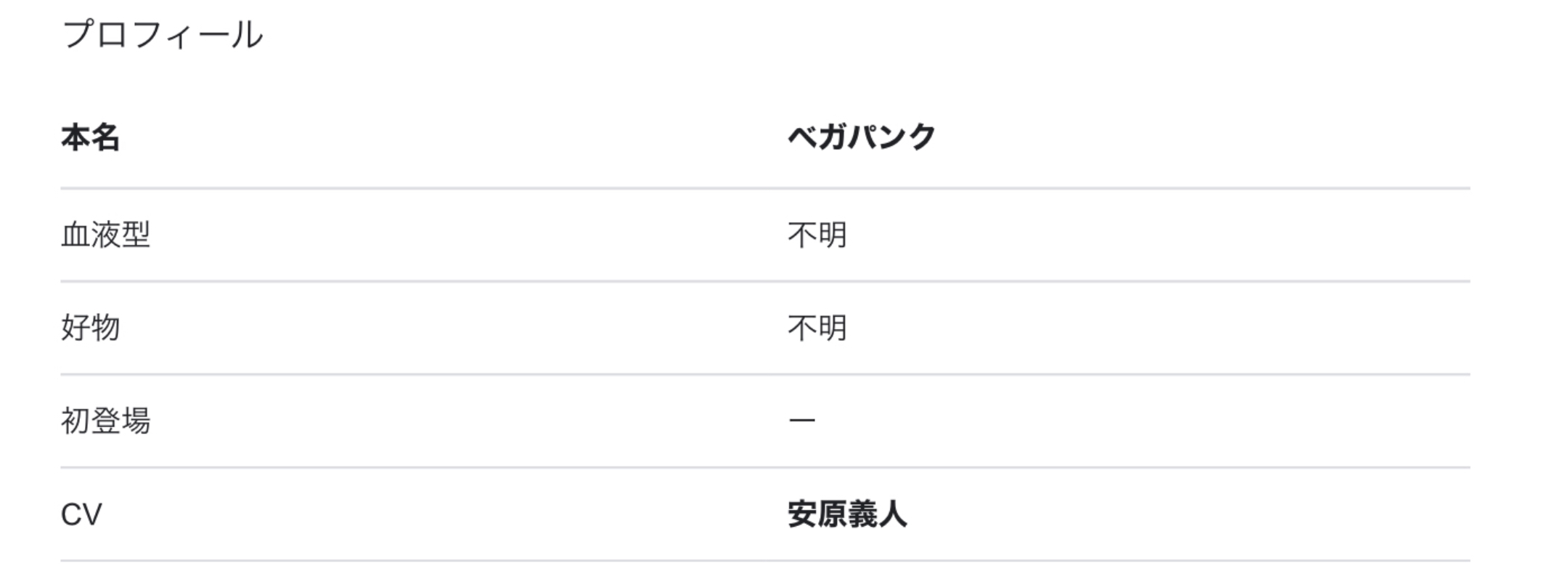Click the 血液型 row label
The image size is (1568, 579).
tap(105, 235)
